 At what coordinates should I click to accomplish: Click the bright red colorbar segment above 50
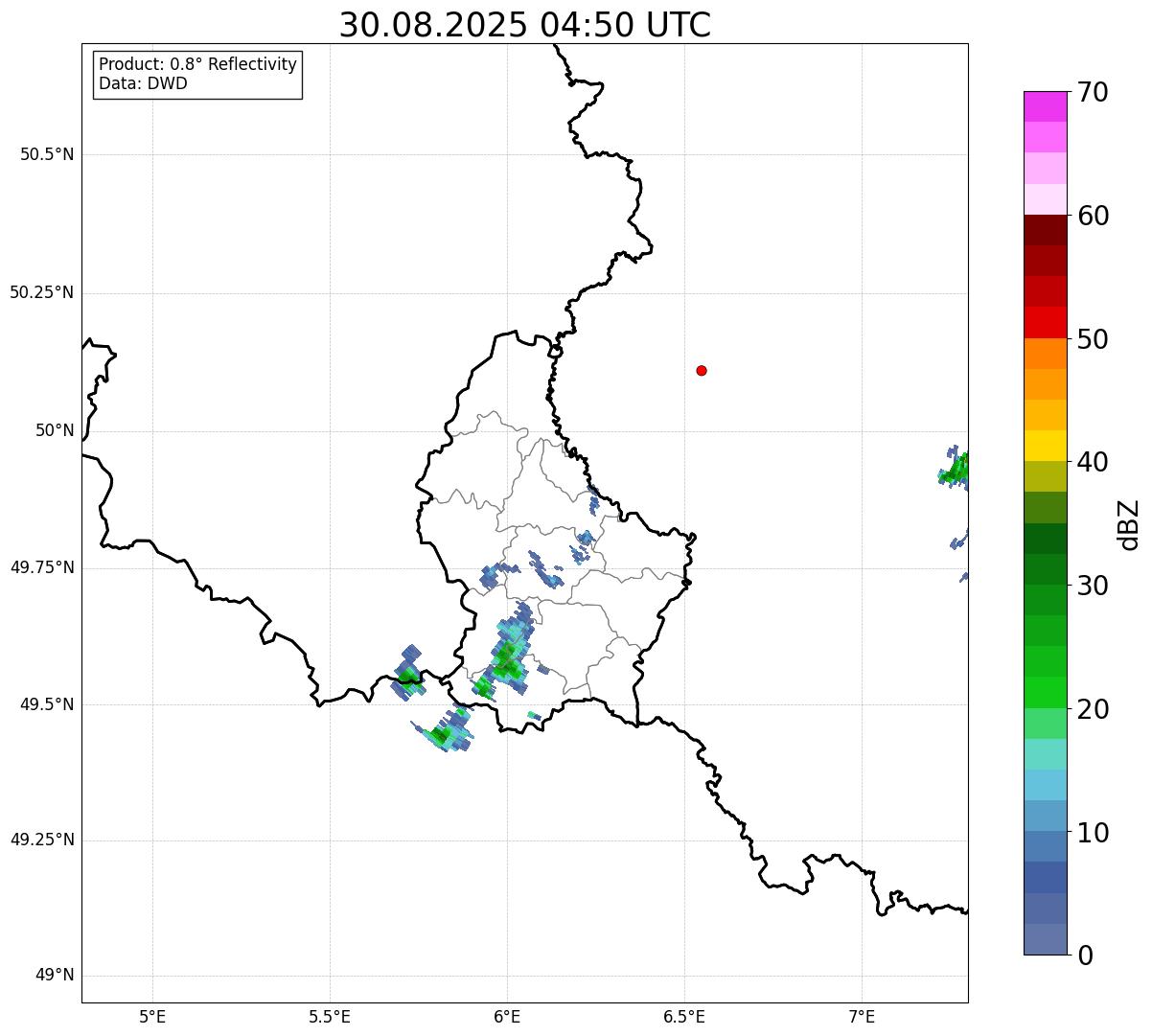pyautogui.click(x=1045, y=323)
